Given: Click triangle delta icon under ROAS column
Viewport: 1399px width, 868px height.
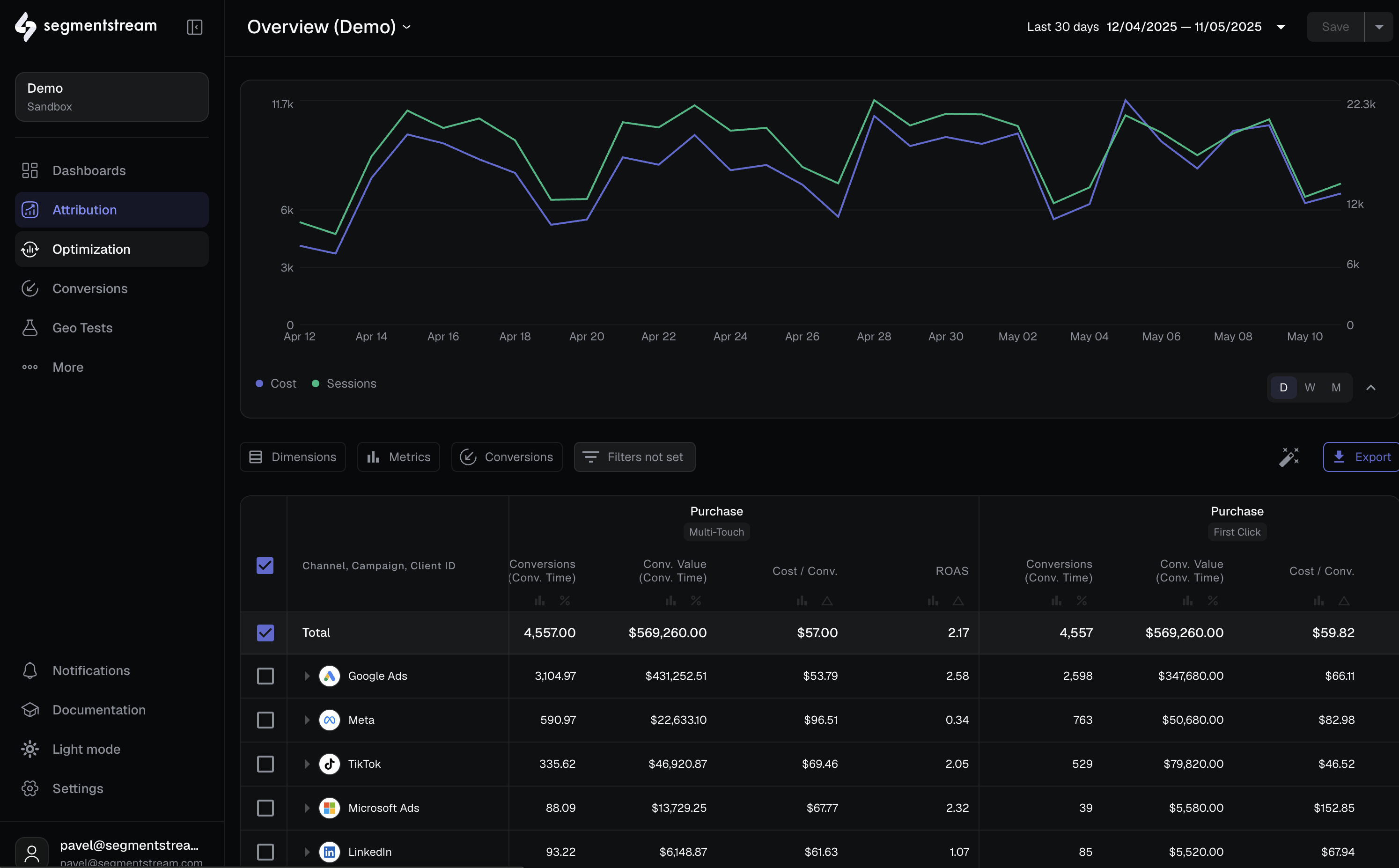Looking at the screenshot, I should [958, 601].
